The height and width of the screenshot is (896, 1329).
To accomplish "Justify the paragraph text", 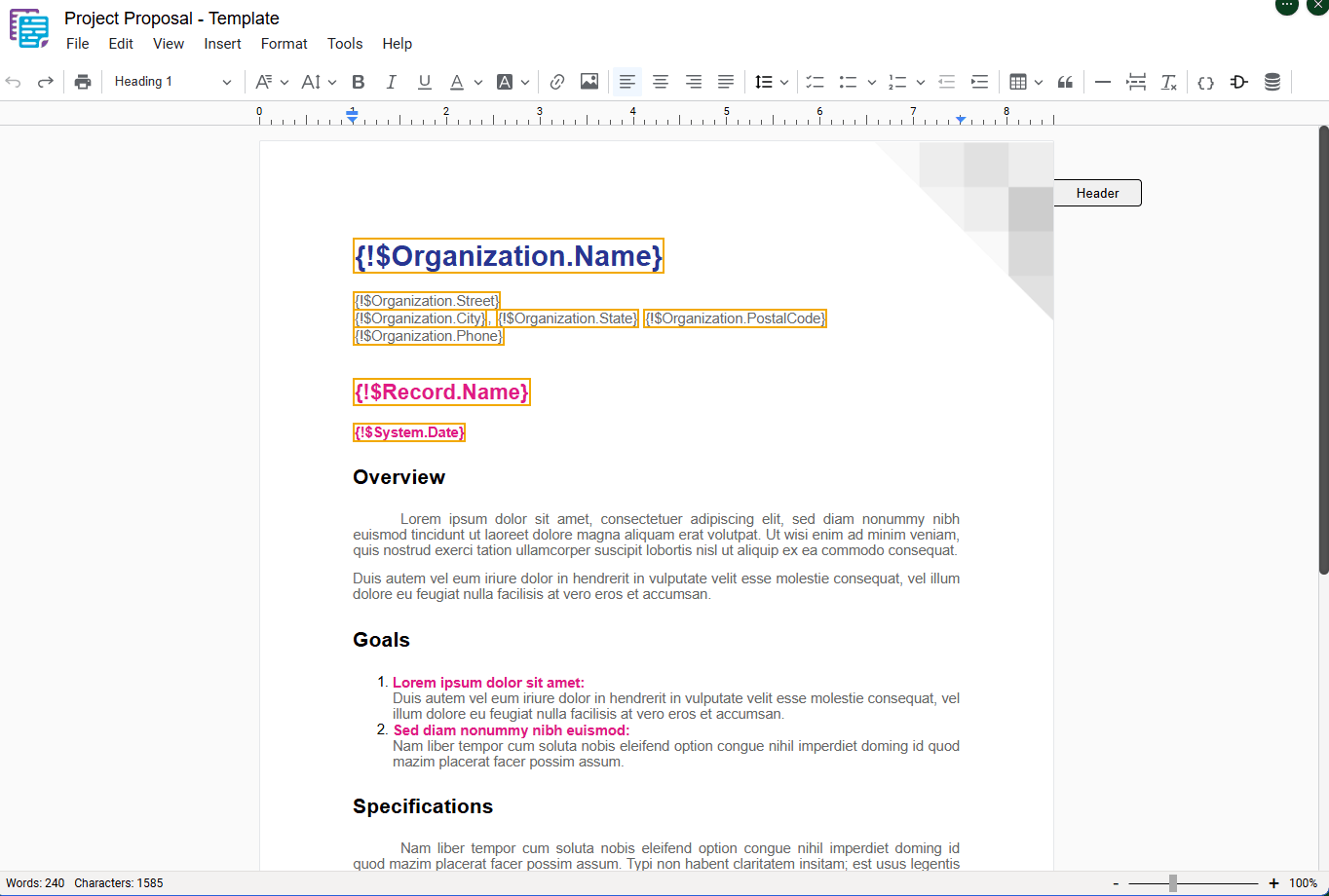I will [726, 82].
